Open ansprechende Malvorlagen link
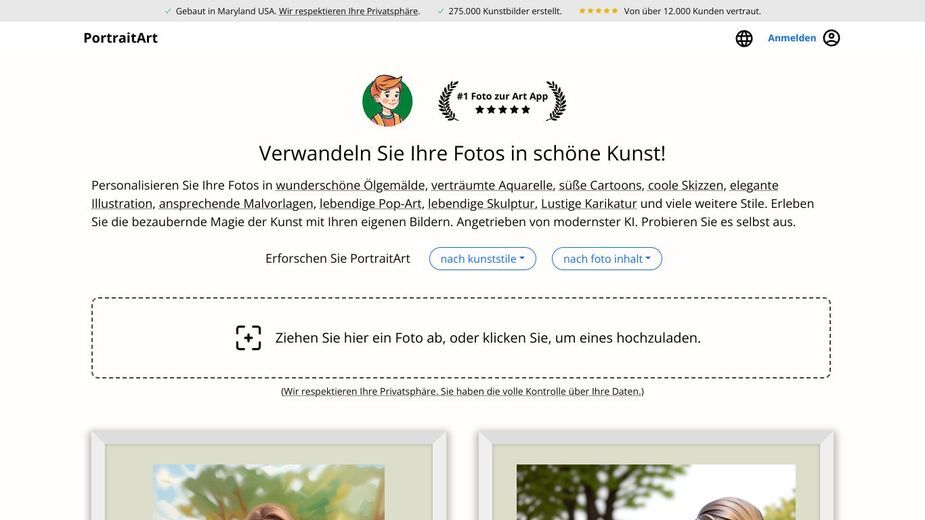Screen dimensions: 925x520 pos(236,204)
